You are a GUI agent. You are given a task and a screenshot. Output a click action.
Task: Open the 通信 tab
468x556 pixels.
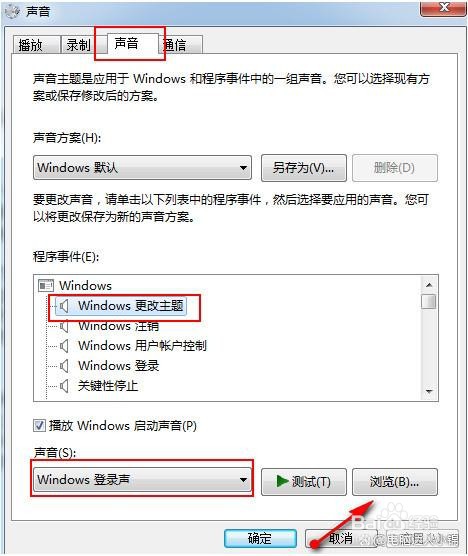183,45
